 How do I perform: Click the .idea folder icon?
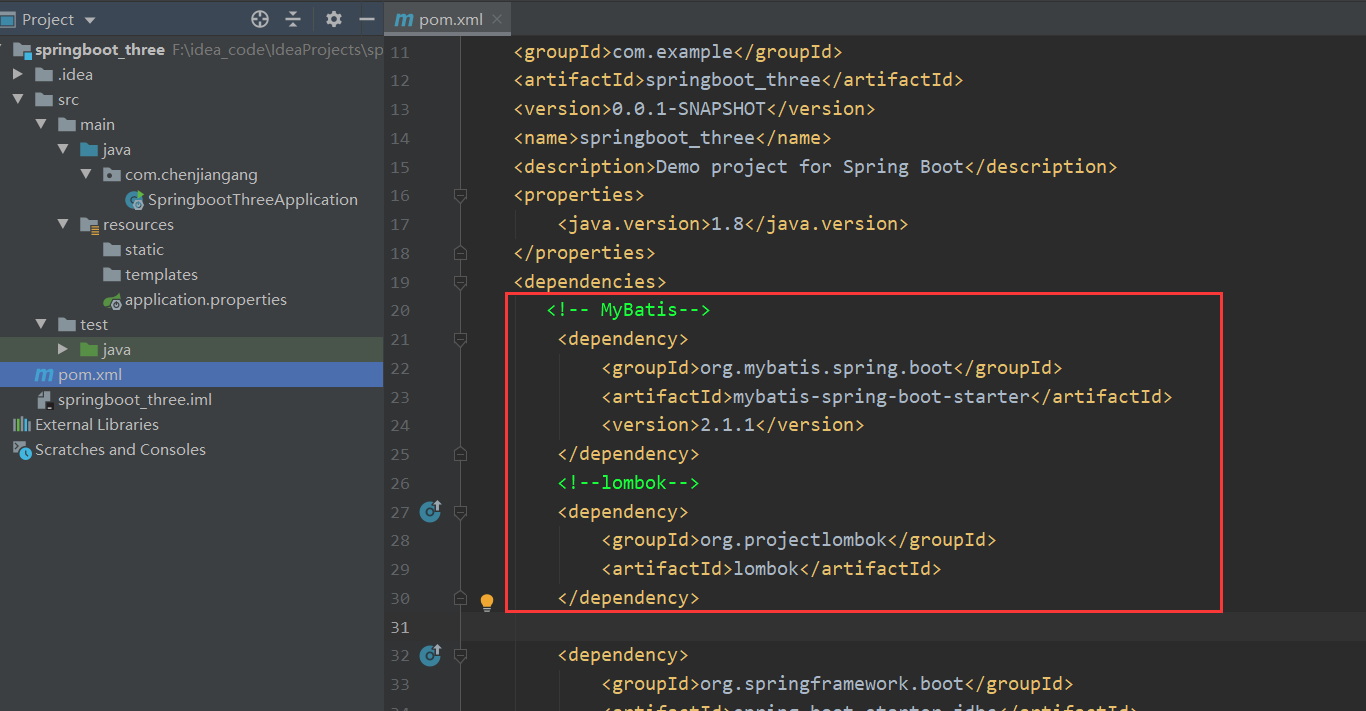coord(44,75)
